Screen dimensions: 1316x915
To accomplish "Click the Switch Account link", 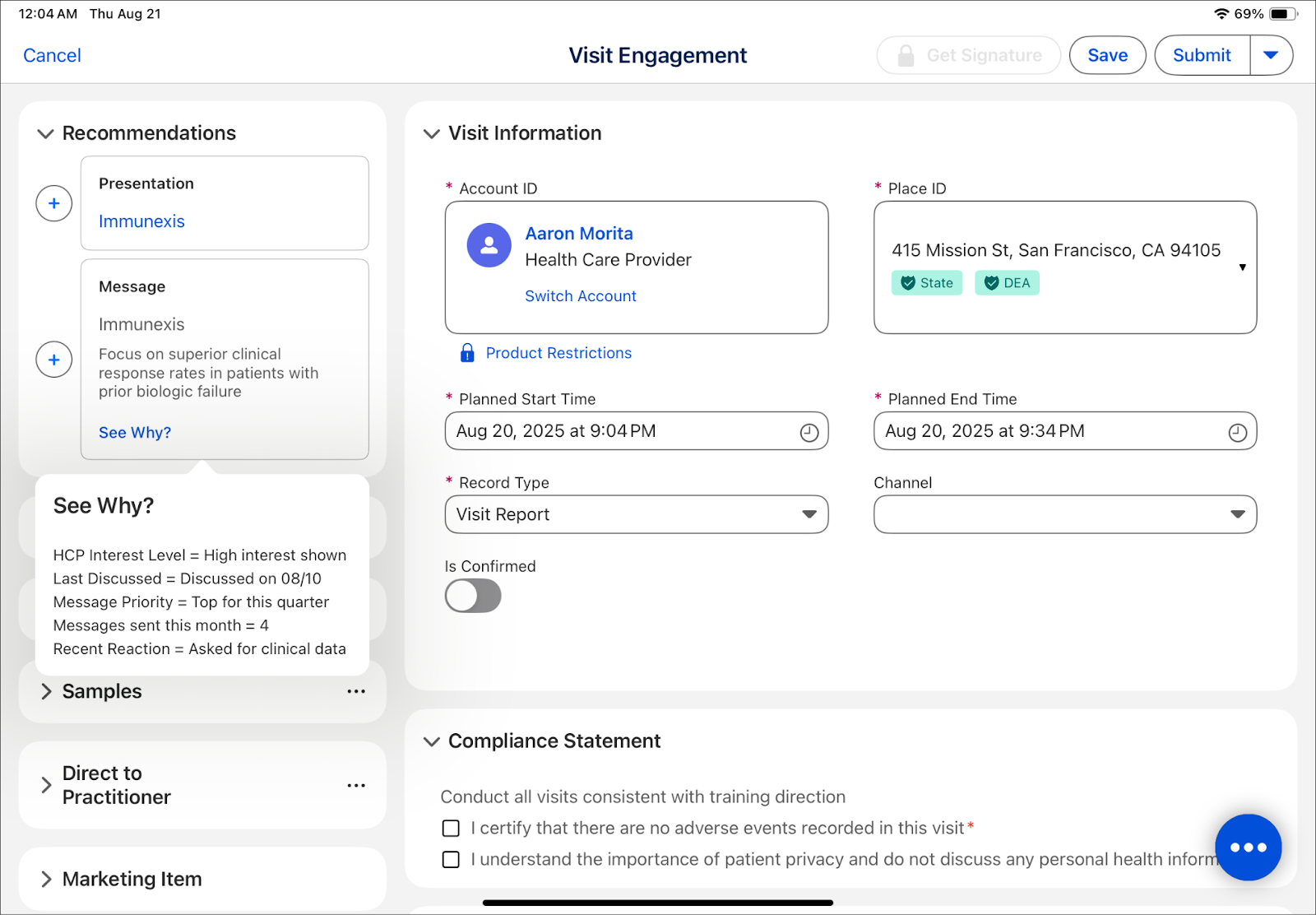I will coord(581,296).
